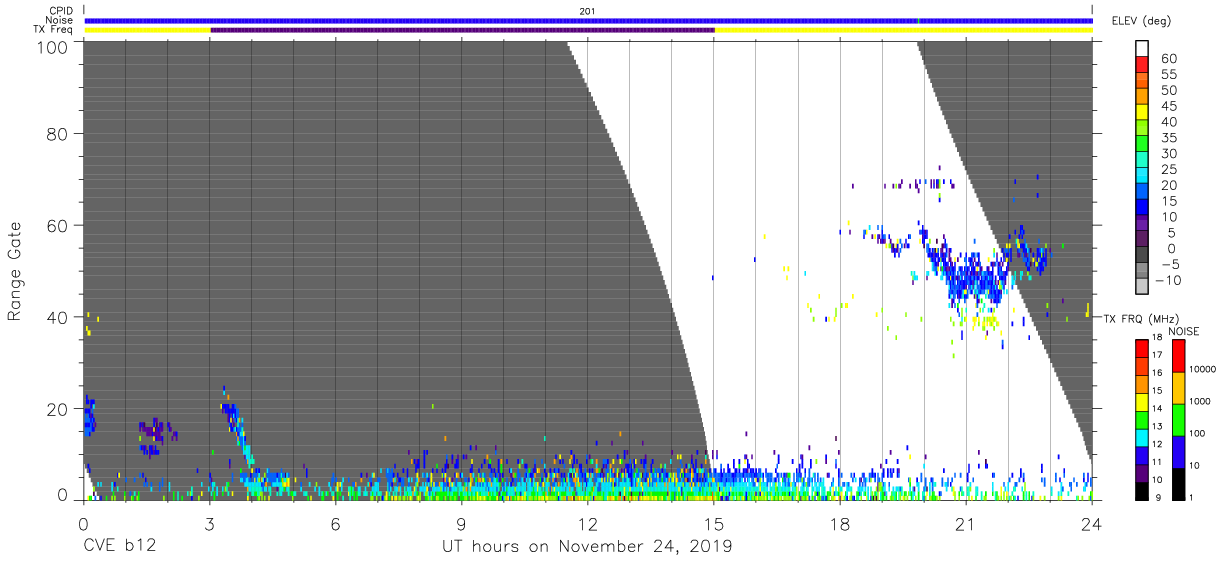Click the 9 UT hour tick label
1228x567 pixels.
(461, 523)
